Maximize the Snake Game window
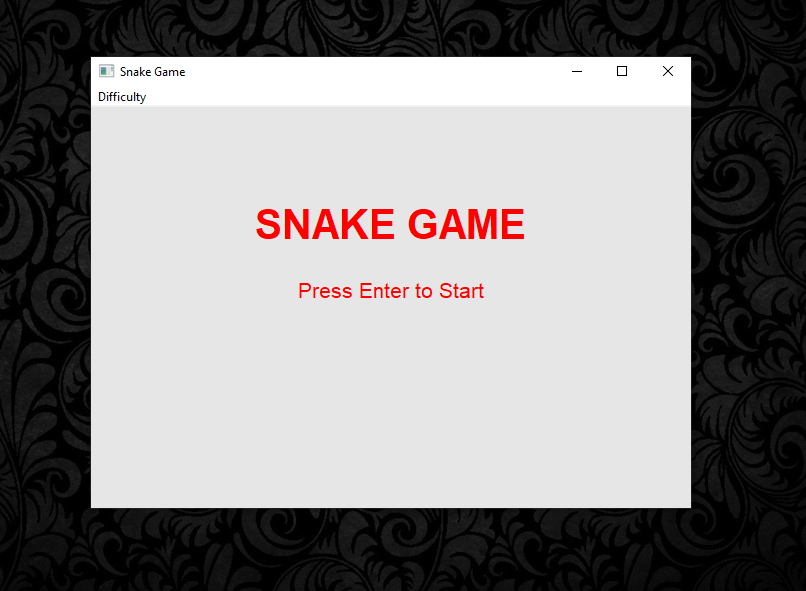Image resolution: width=806 pixels, height=591 pixels. [x=622, y=71]
